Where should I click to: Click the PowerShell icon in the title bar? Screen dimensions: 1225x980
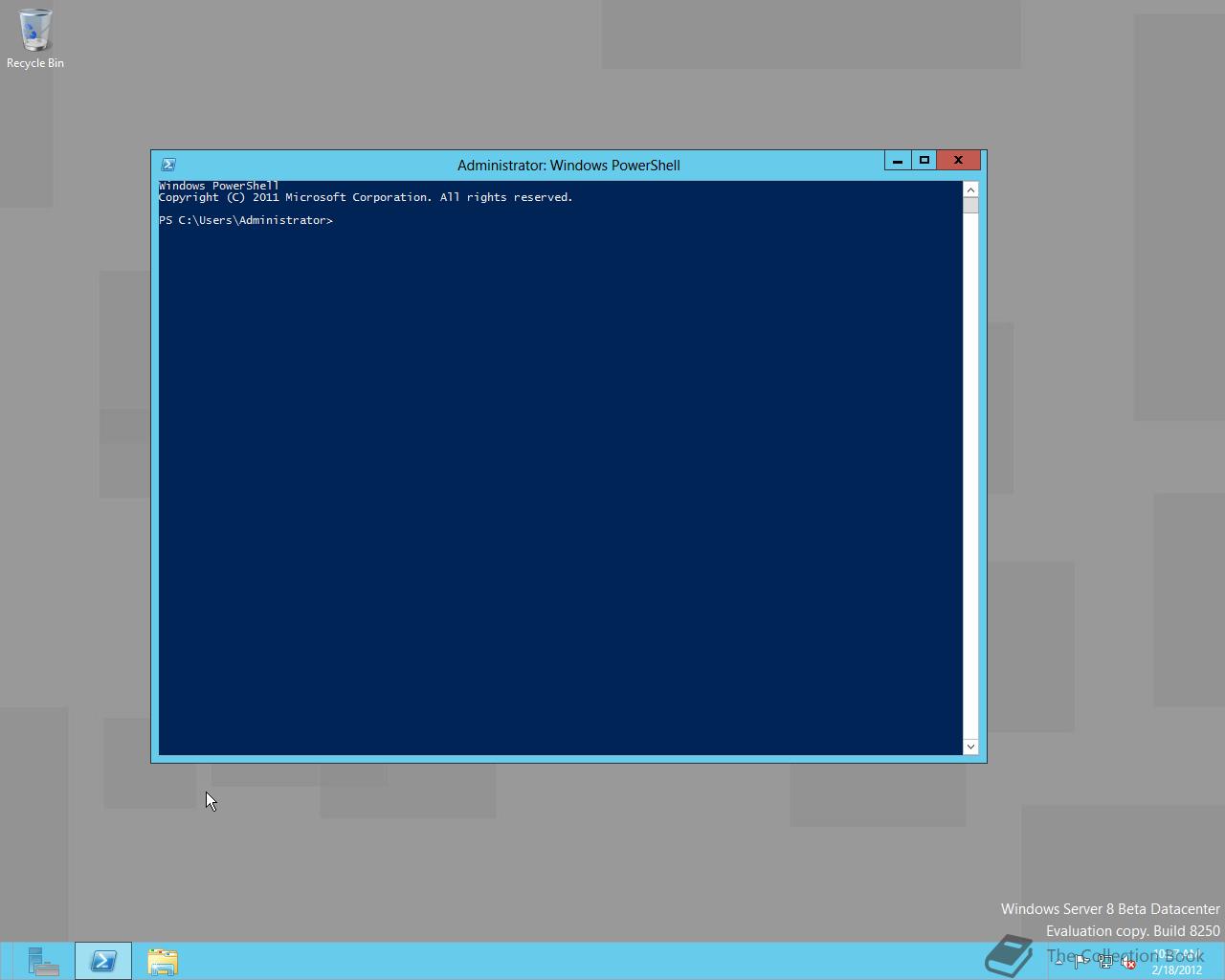click(x=168, y=165)
